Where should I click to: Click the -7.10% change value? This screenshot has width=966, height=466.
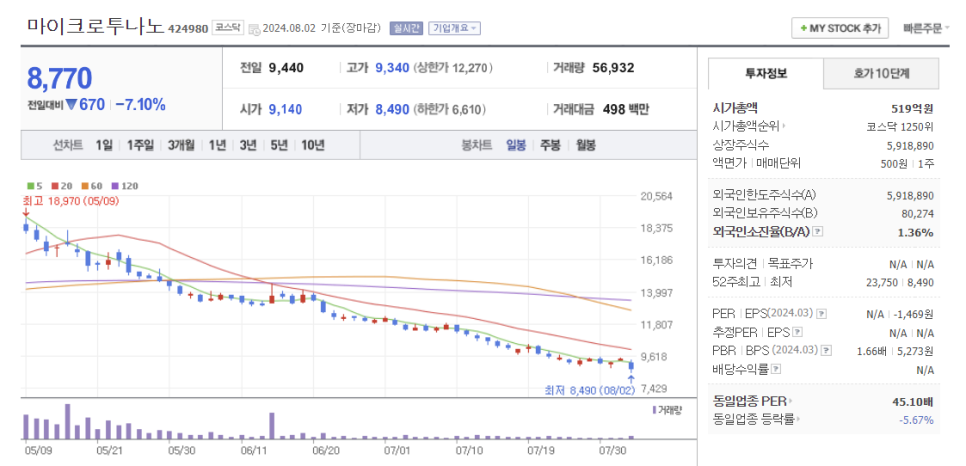140,105
